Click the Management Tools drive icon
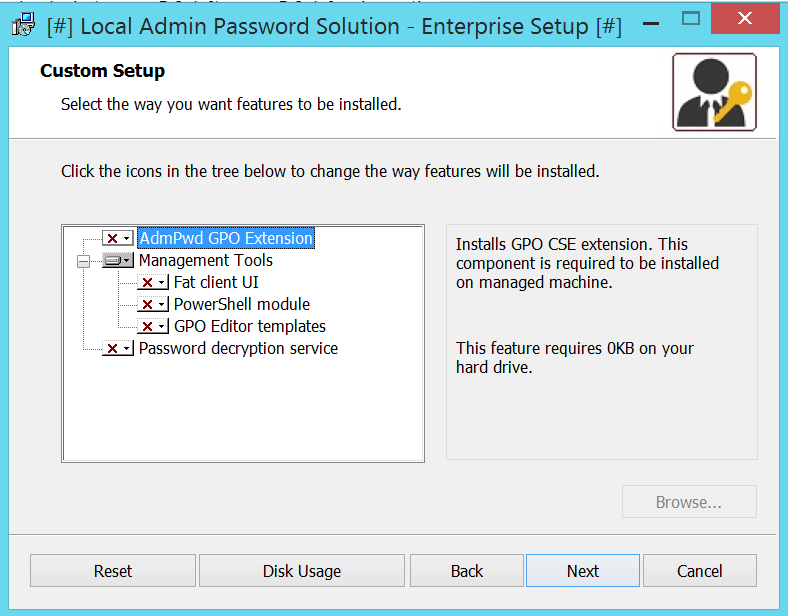The height and width of the screenshot is (616, 788). (117, 260)
